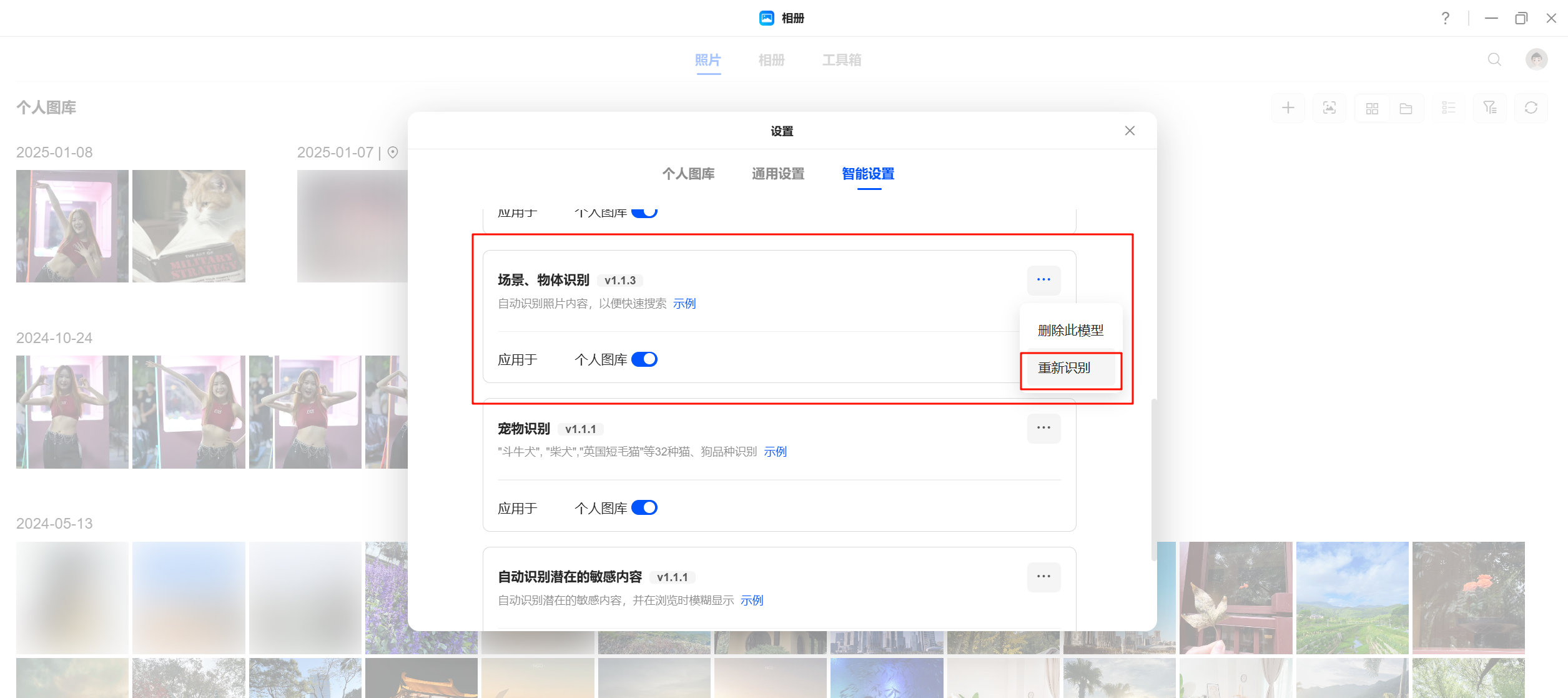Click the timeline list view icon
Screen dimensions: 1568x698
[x=1448, y=108]
